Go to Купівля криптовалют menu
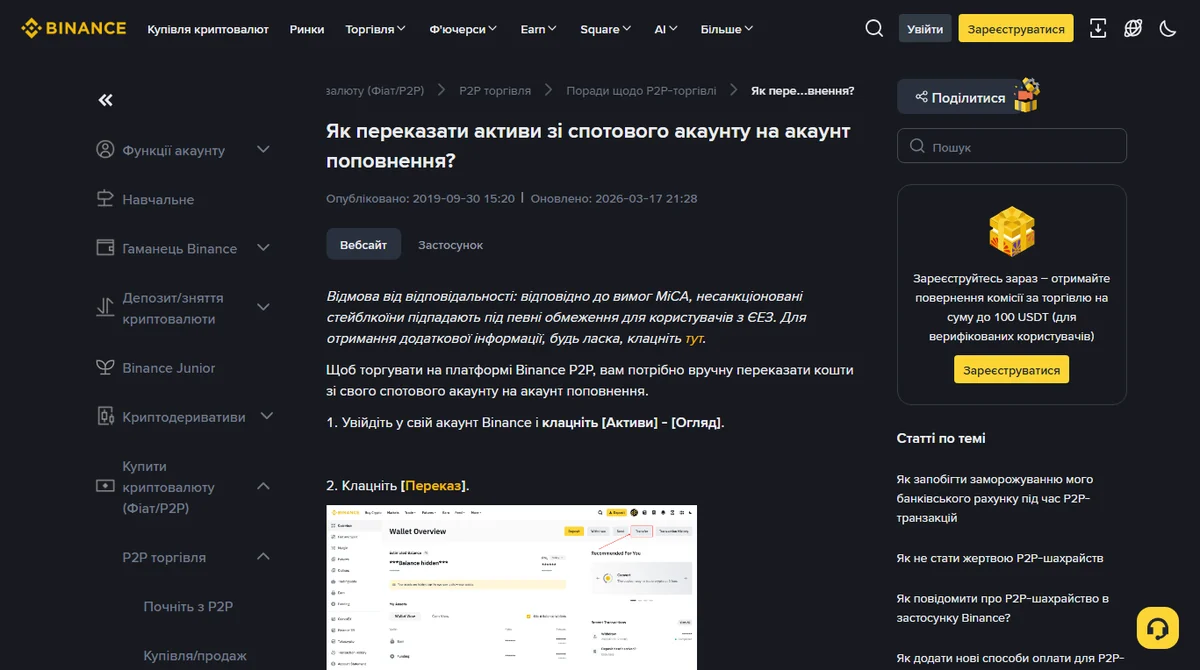 208,29
